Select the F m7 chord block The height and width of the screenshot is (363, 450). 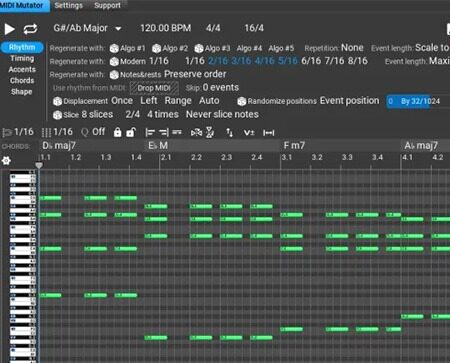340,146
